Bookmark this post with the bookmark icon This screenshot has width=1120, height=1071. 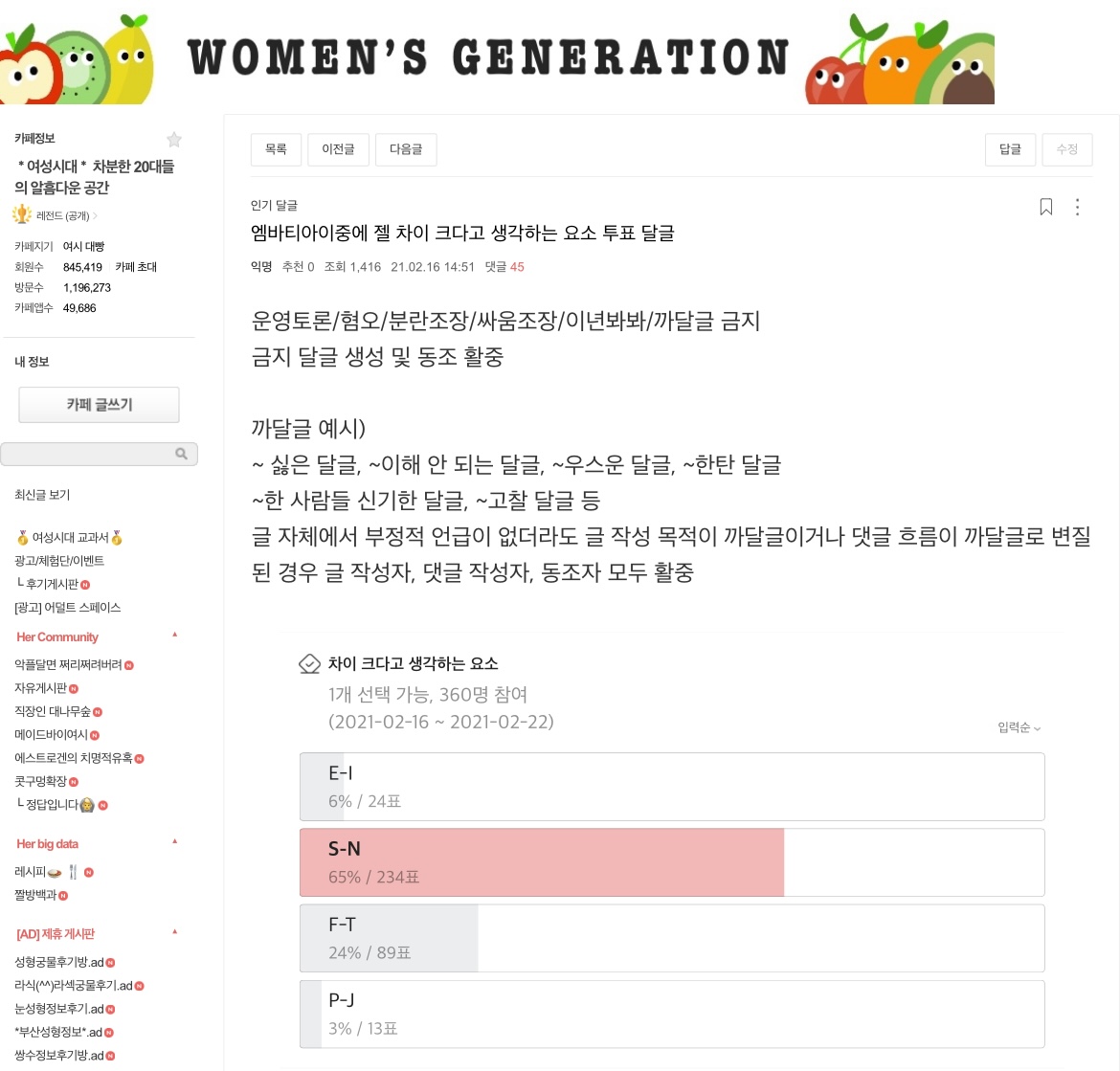click(x=1046, y=207)
